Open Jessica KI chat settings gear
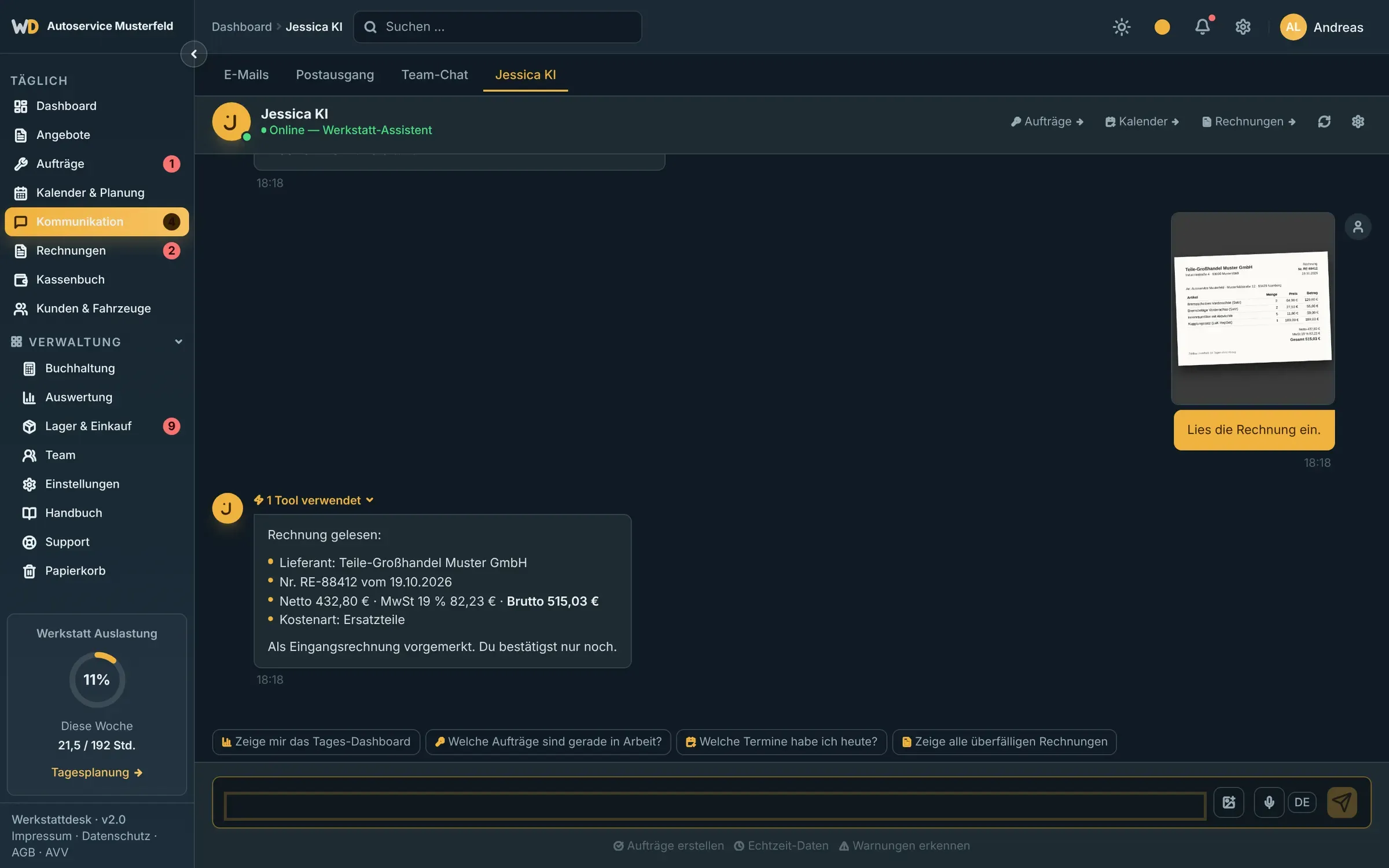Image resolution: width=1389 pixels, height=868 pixels. (1358, 122)
